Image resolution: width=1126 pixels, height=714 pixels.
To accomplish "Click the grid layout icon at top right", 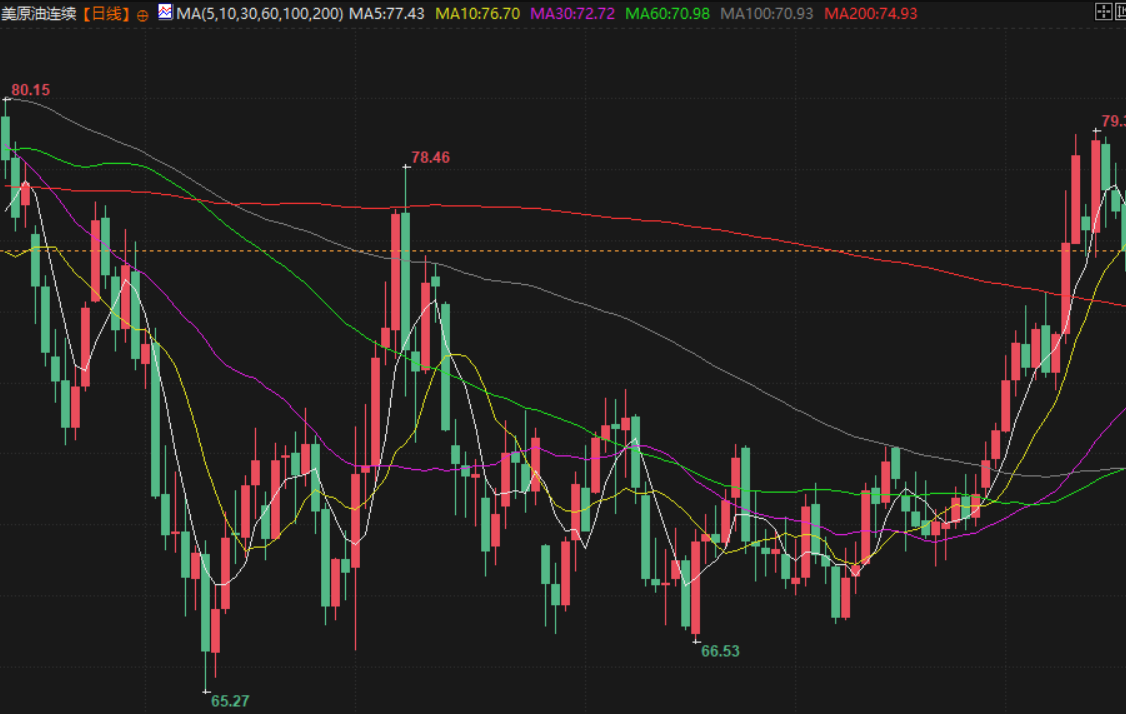I will pyautogui.click(x=1103, y=11).
